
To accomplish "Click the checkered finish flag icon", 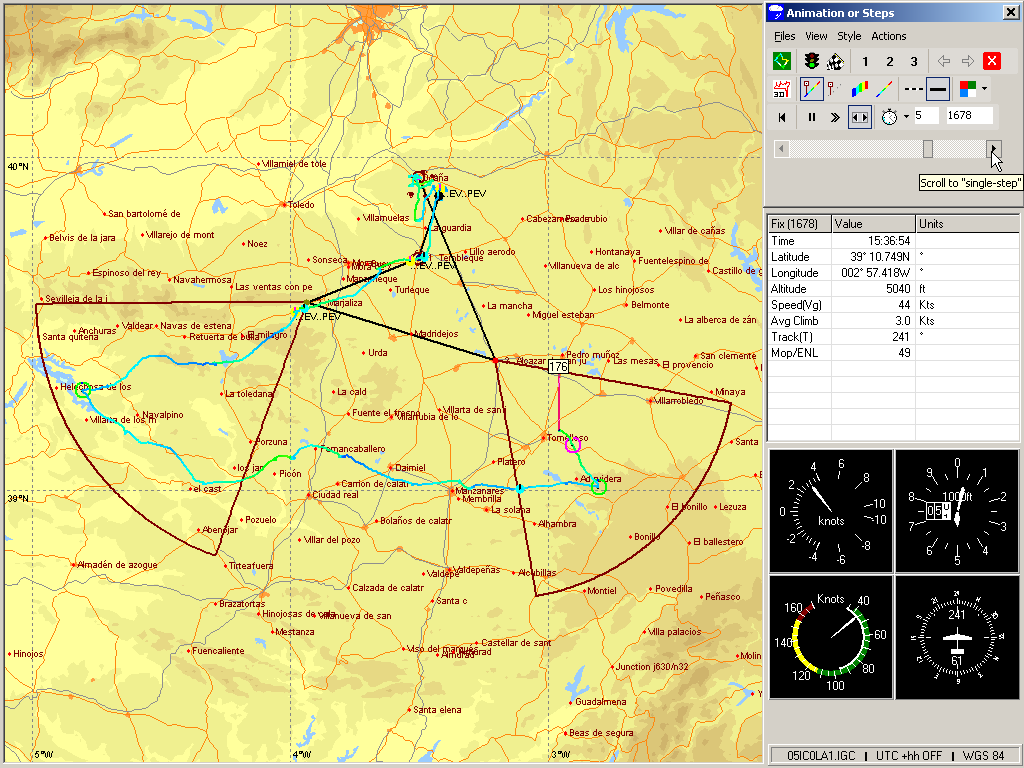I will [x=836, y=61].
